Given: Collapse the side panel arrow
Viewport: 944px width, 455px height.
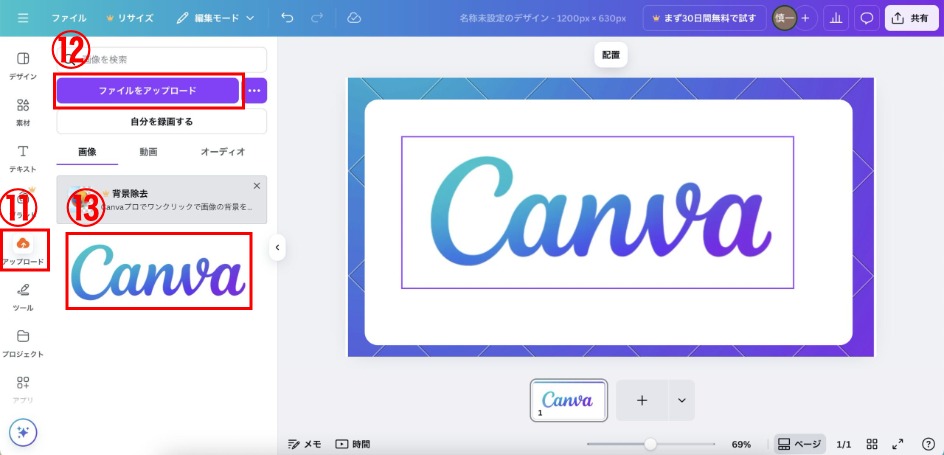Looking at the screenshot, I should point(277,247).
